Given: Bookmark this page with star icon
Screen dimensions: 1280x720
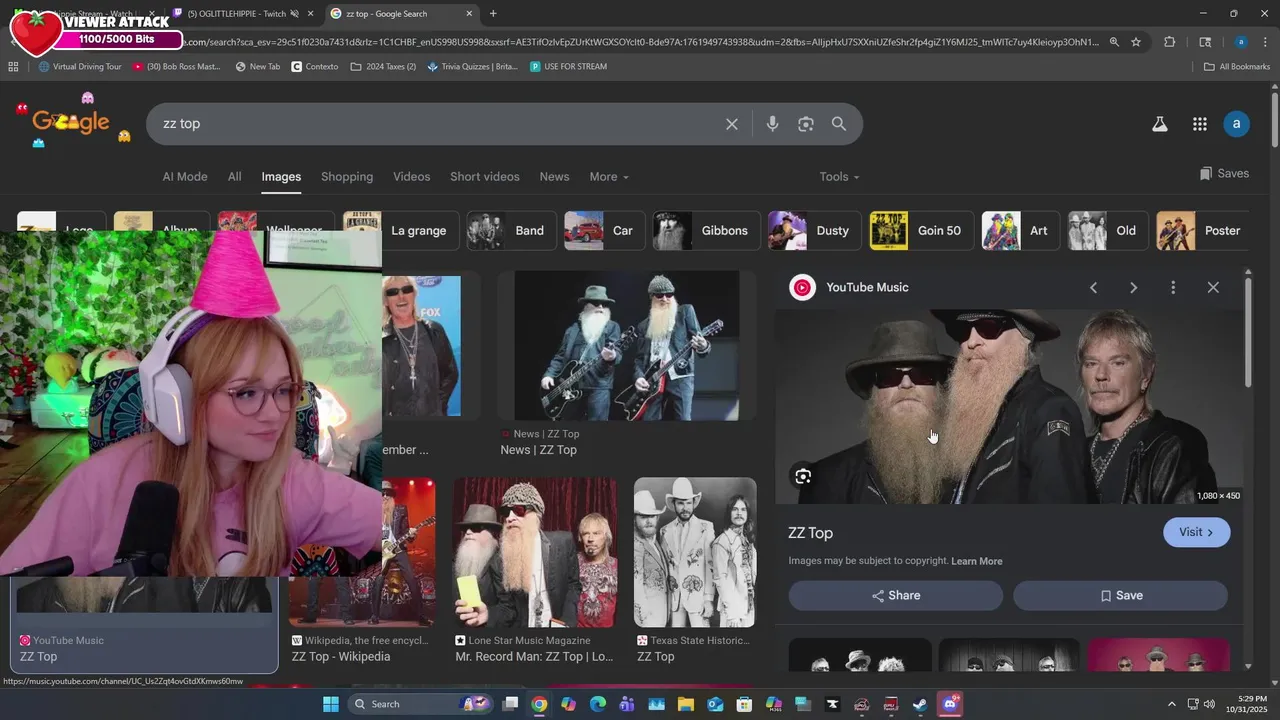Looking at the screenshot, I should 1136,42.
